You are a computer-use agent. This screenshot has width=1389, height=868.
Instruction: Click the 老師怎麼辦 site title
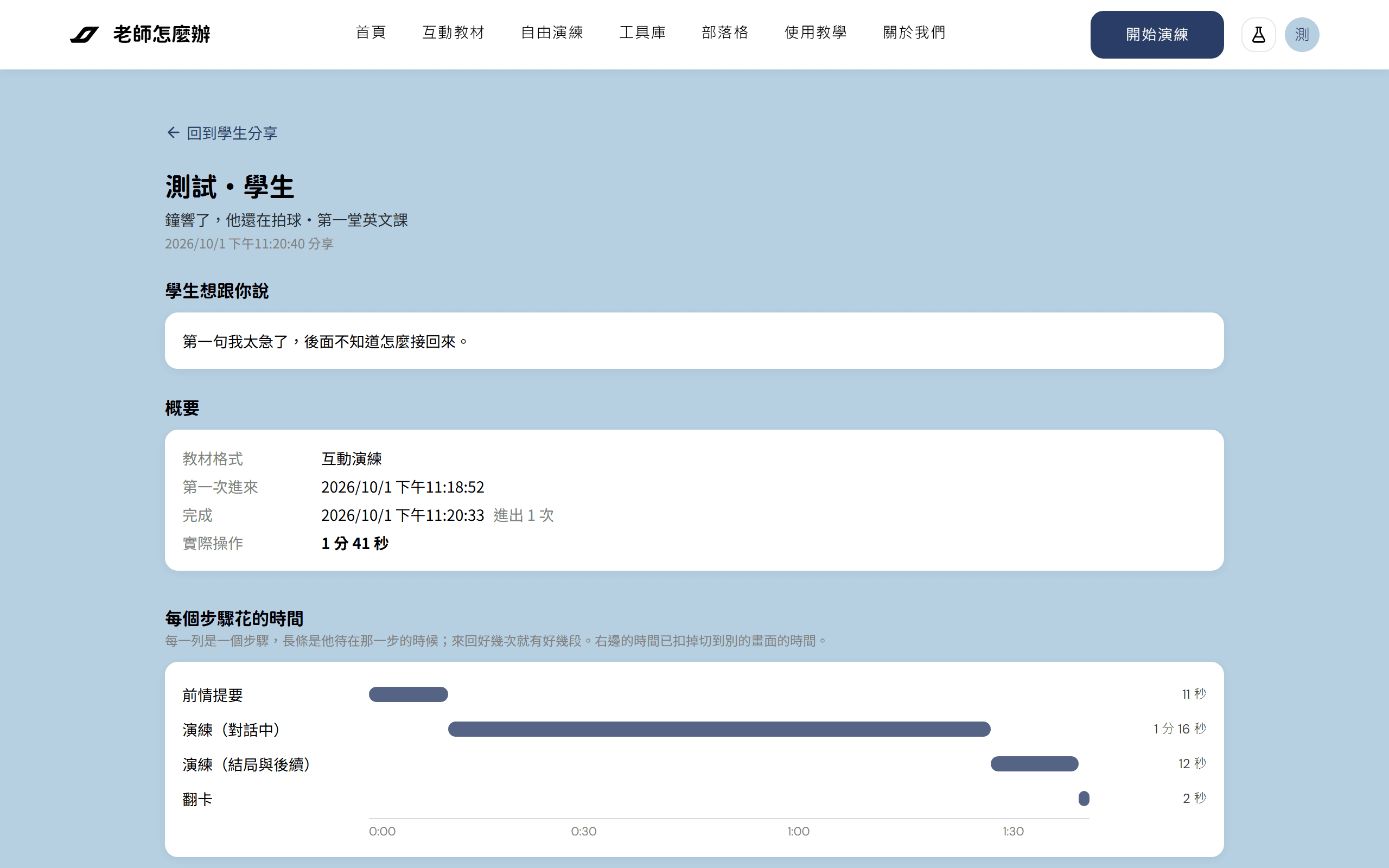pos(162,34)
